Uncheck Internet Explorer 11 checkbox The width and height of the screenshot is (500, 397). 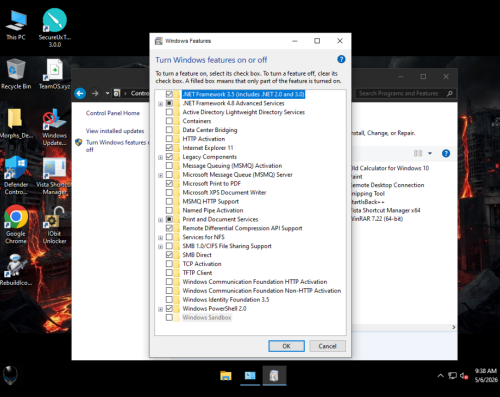click(x=169, y=148)
